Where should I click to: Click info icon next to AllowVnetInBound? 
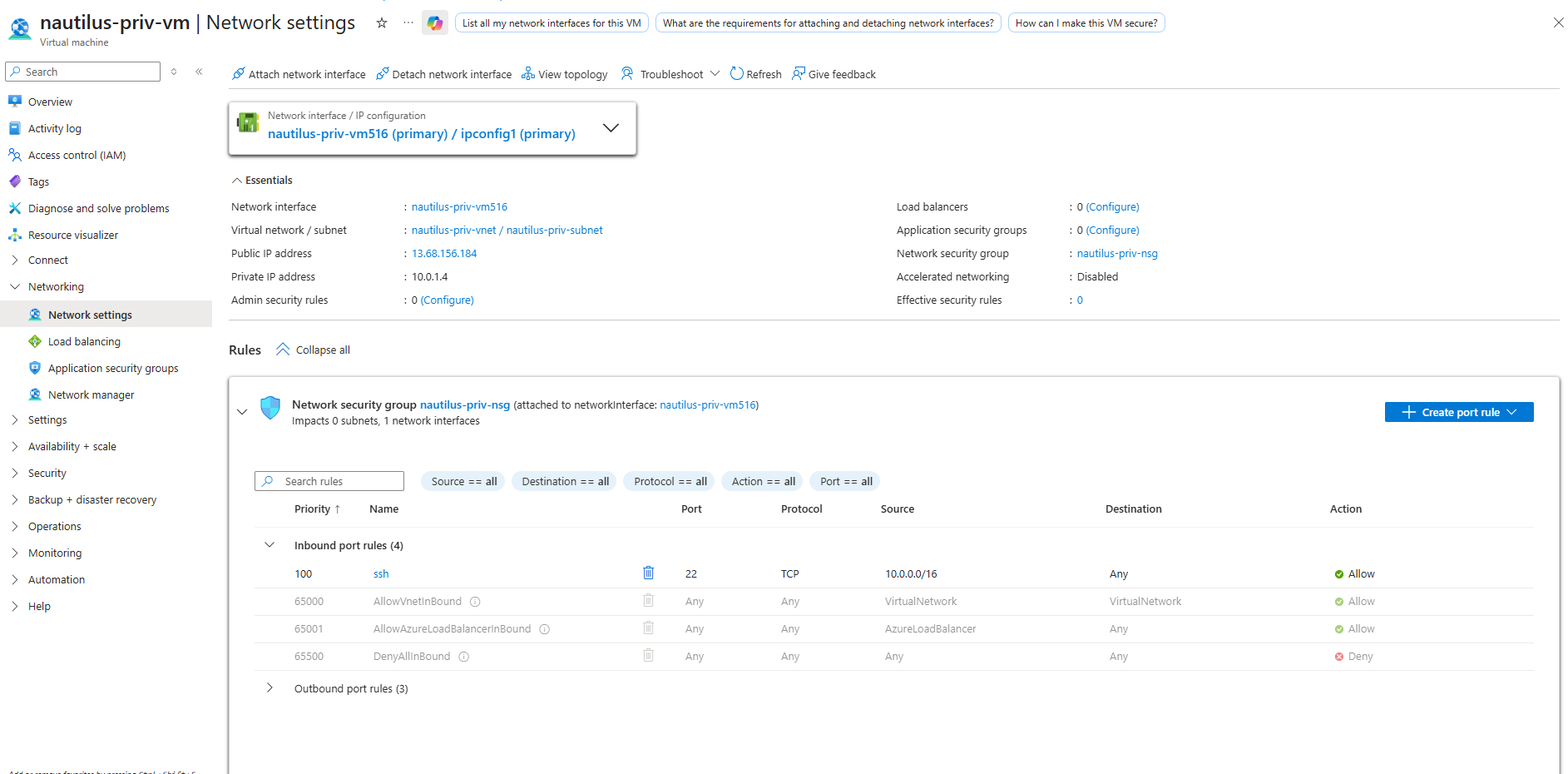point(475,602)
